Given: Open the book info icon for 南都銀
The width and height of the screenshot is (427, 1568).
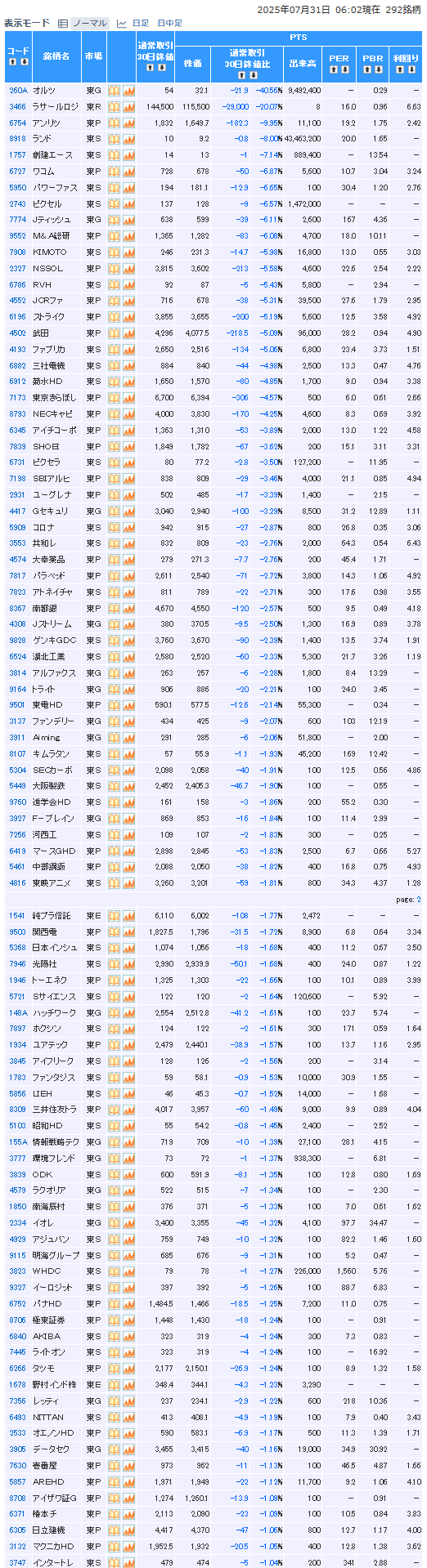Looking at the screenshot, I should [x=115, y=608].
